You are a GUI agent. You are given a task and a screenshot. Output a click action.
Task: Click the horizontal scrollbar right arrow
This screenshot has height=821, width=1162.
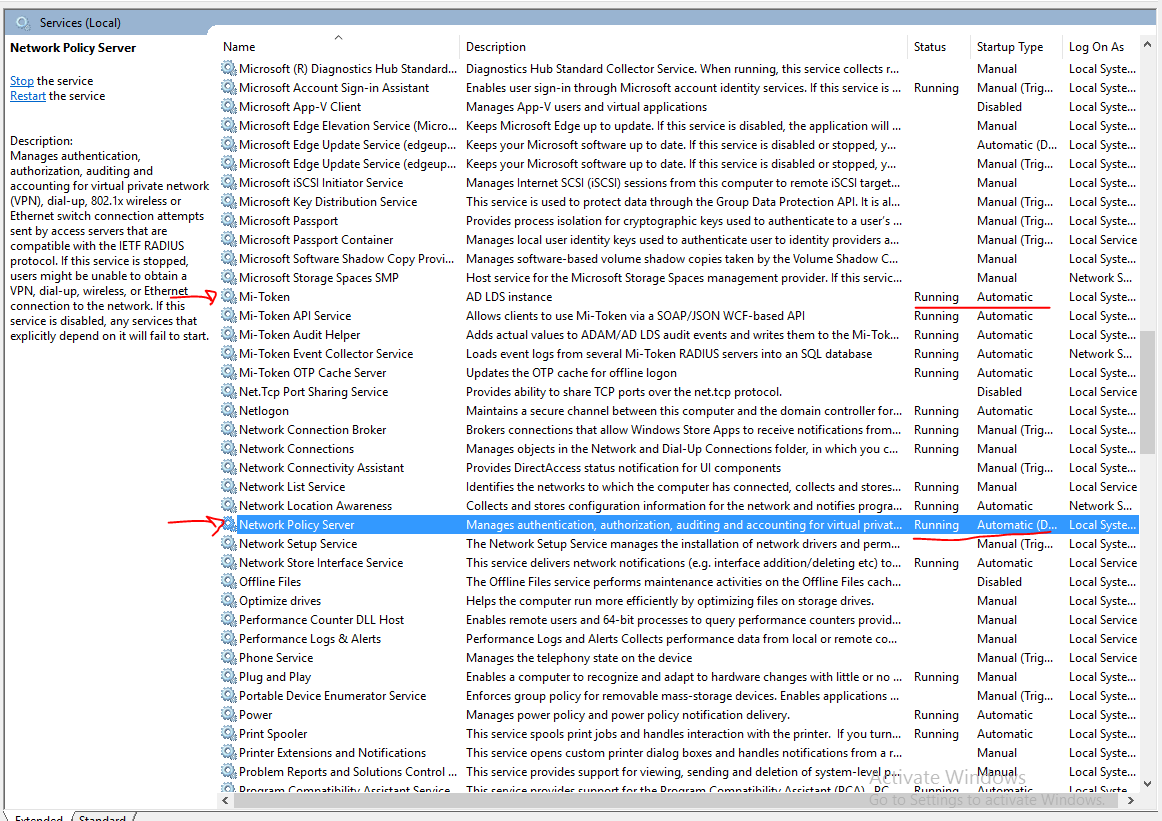coord(1131,800)
